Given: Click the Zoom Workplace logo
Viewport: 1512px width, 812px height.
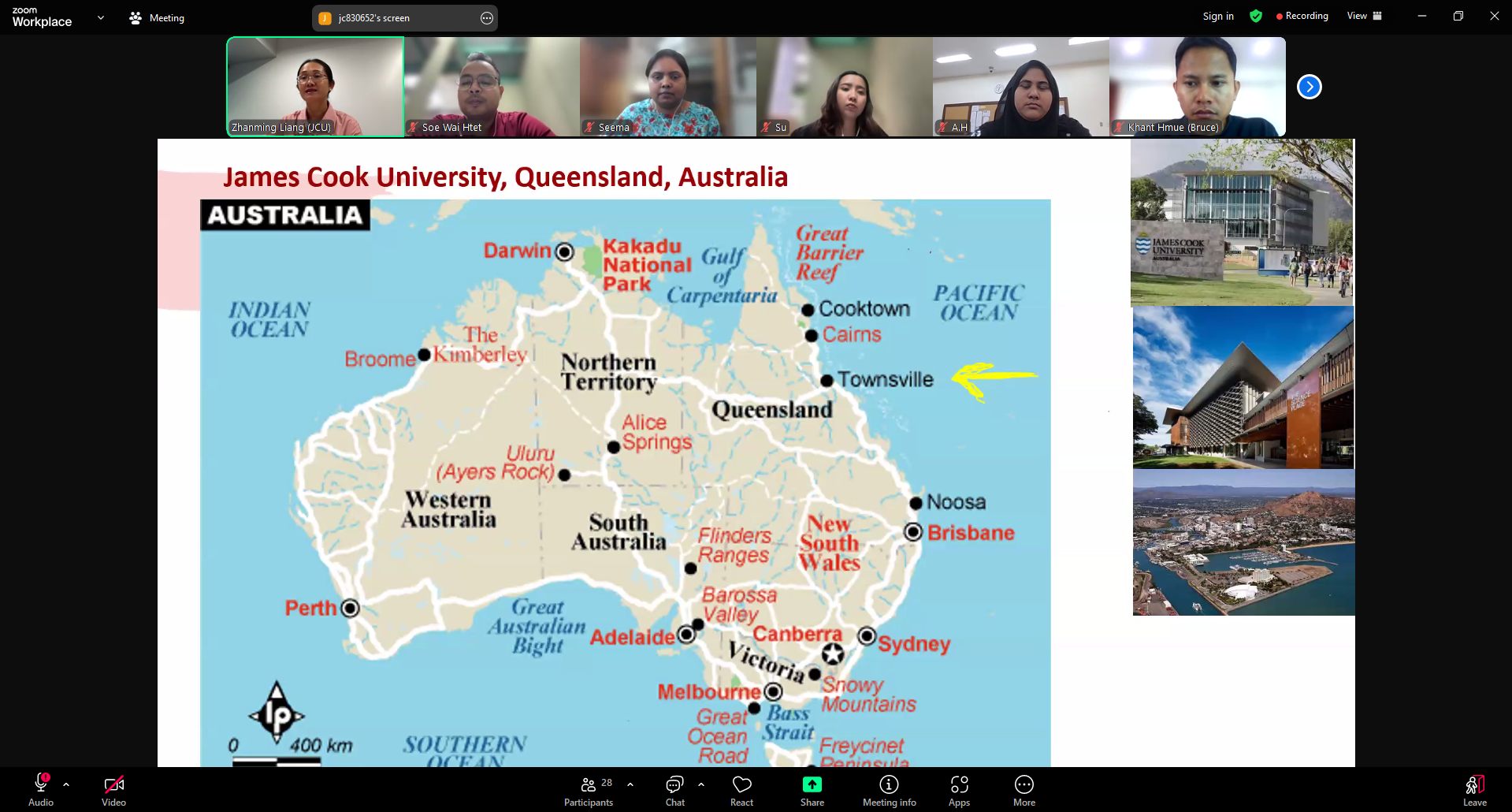Looking at the screenshot, I should [x=42, y=17].
